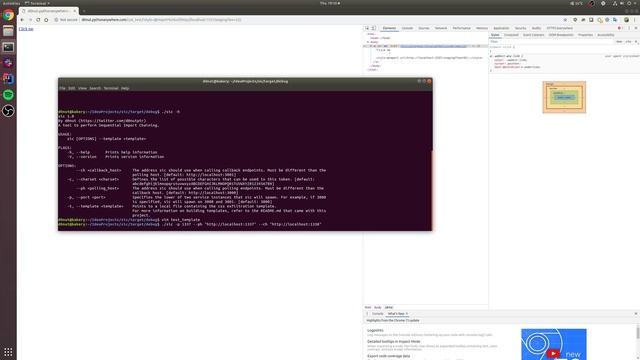Screen dimensions: 640x360
Task: Select the Properties sidebar tab
Action: tap(585, 35)
